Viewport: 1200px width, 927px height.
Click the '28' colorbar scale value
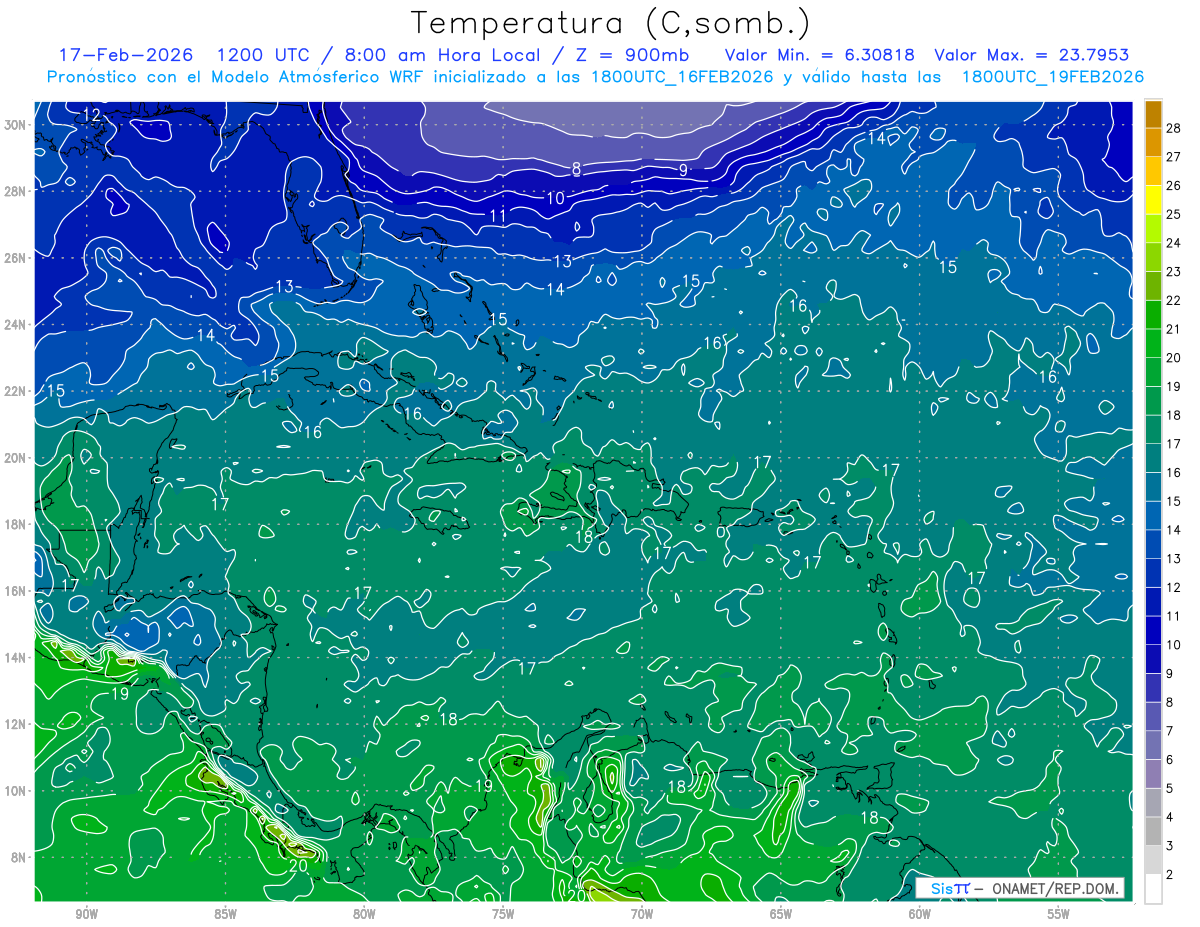pyautogui.click(x=1174, y=128)
